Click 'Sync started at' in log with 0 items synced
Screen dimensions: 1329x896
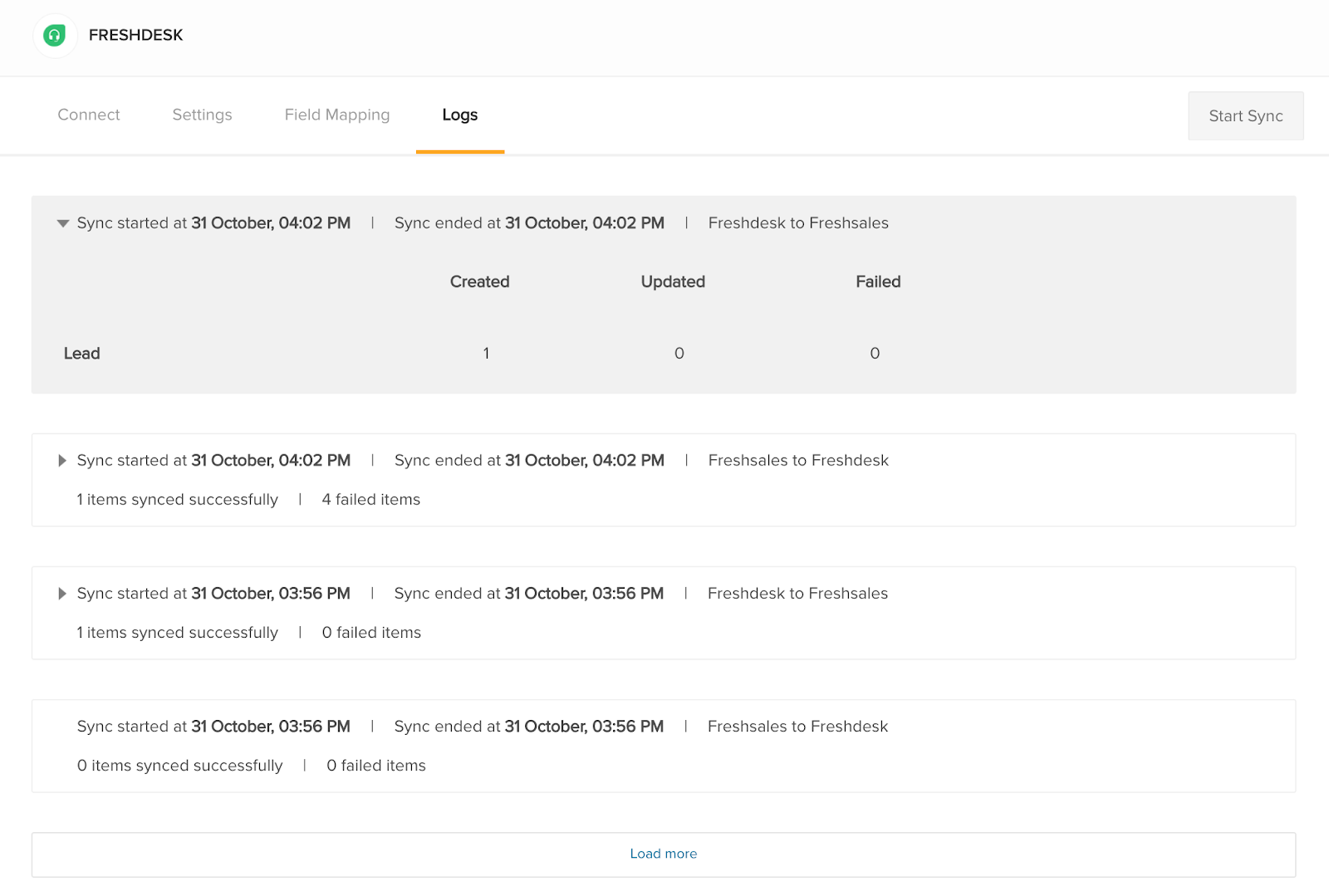click(213, 727)
